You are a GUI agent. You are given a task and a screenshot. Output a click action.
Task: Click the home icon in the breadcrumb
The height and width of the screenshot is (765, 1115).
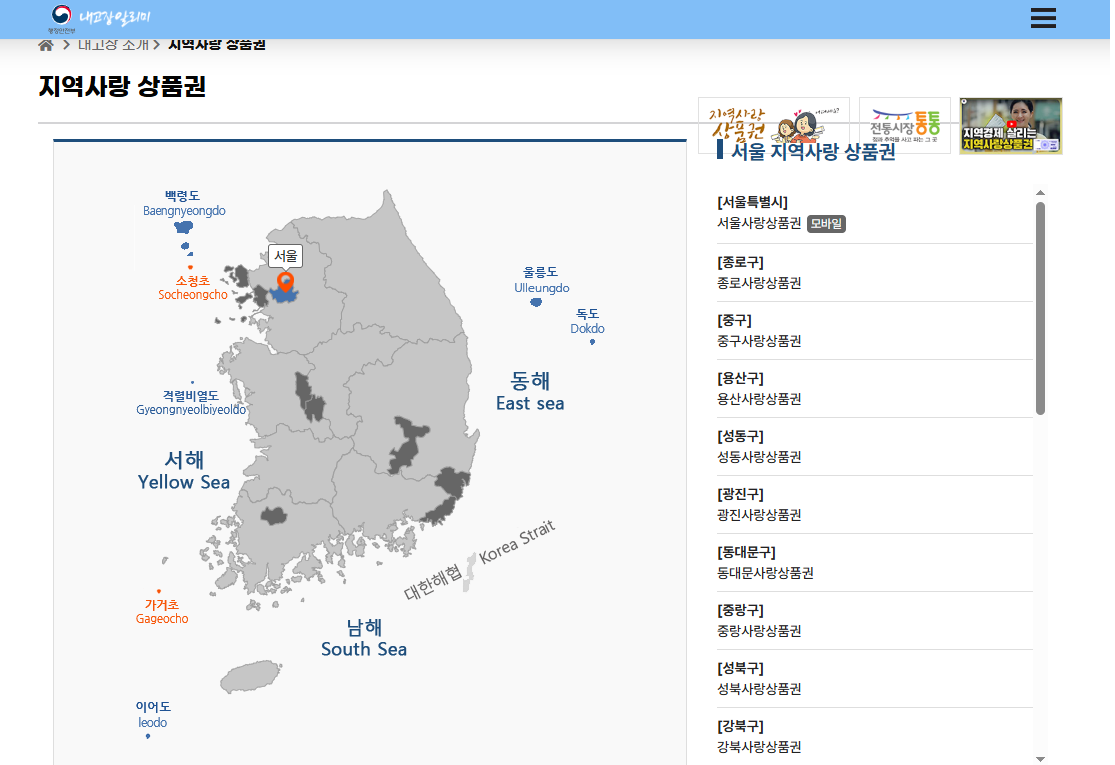point(44,44)
